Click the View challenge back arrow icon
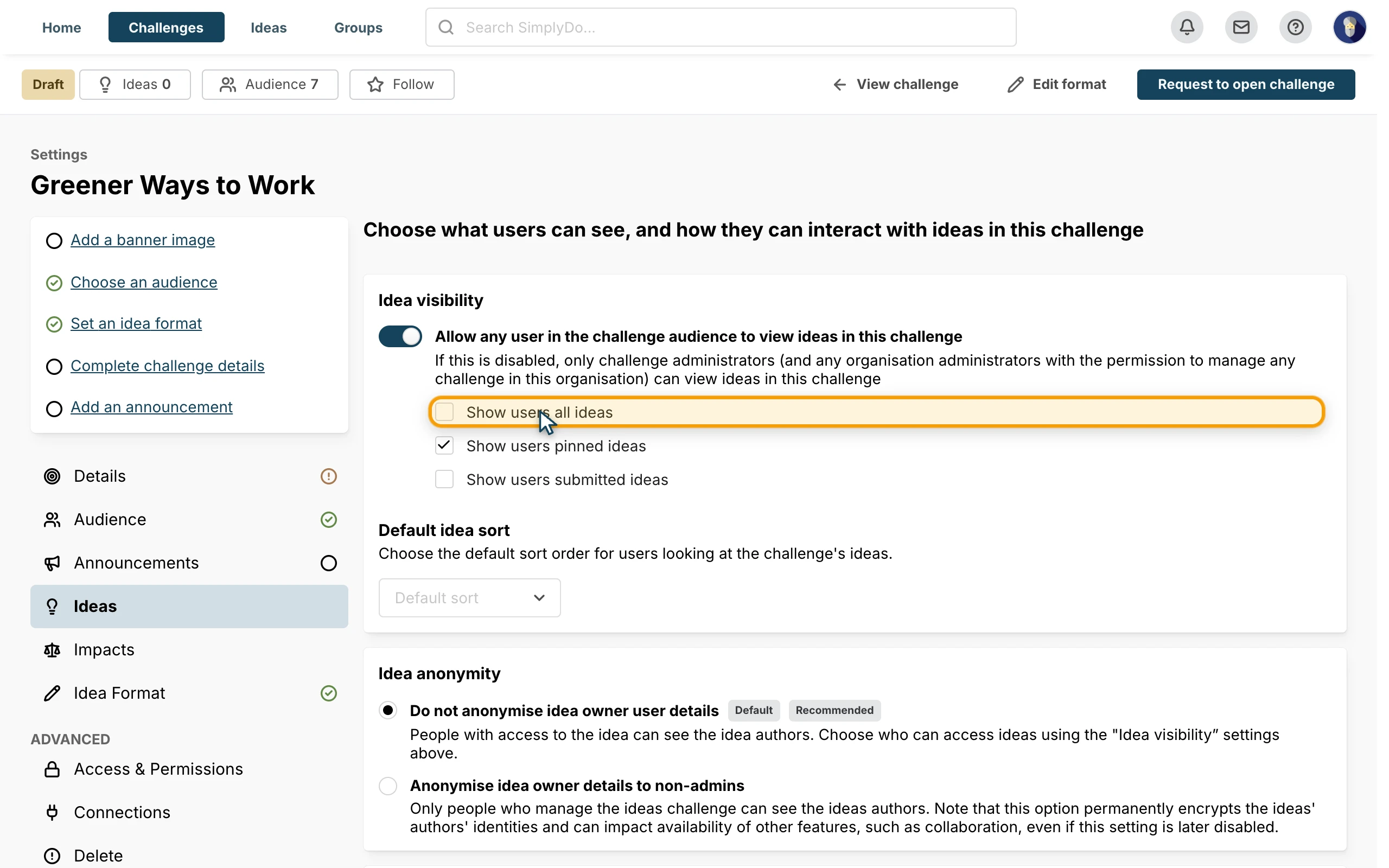The image size is (1389, 868). coord(839,85)
